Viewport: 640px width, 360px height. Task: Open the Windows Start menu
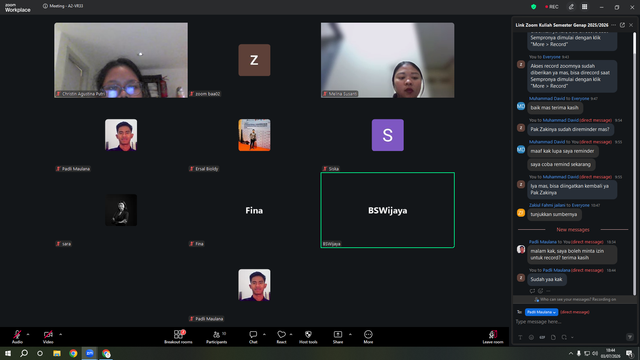(x=8, y=353)
